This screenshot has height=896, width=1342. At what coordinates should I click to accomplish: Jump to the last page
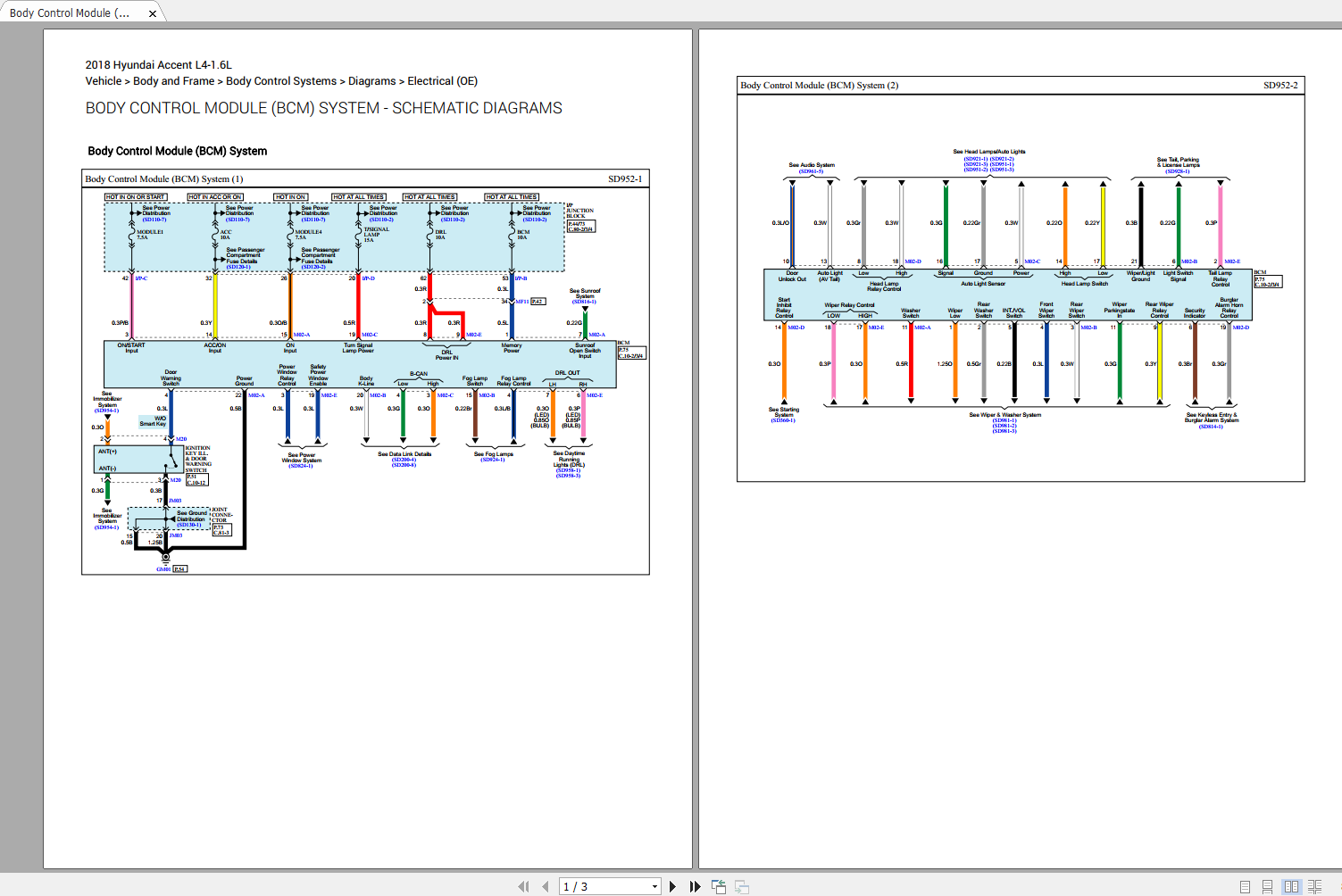tap(696, 886)
